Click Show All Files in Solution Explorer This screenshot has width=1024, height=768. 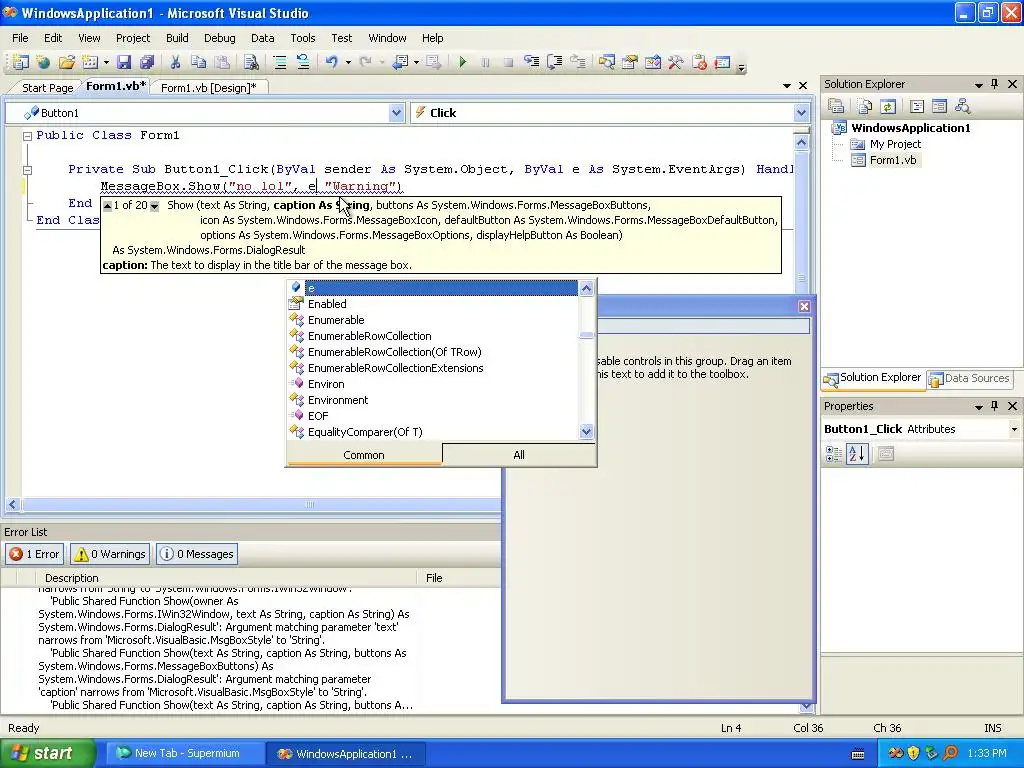coord(865,106)
